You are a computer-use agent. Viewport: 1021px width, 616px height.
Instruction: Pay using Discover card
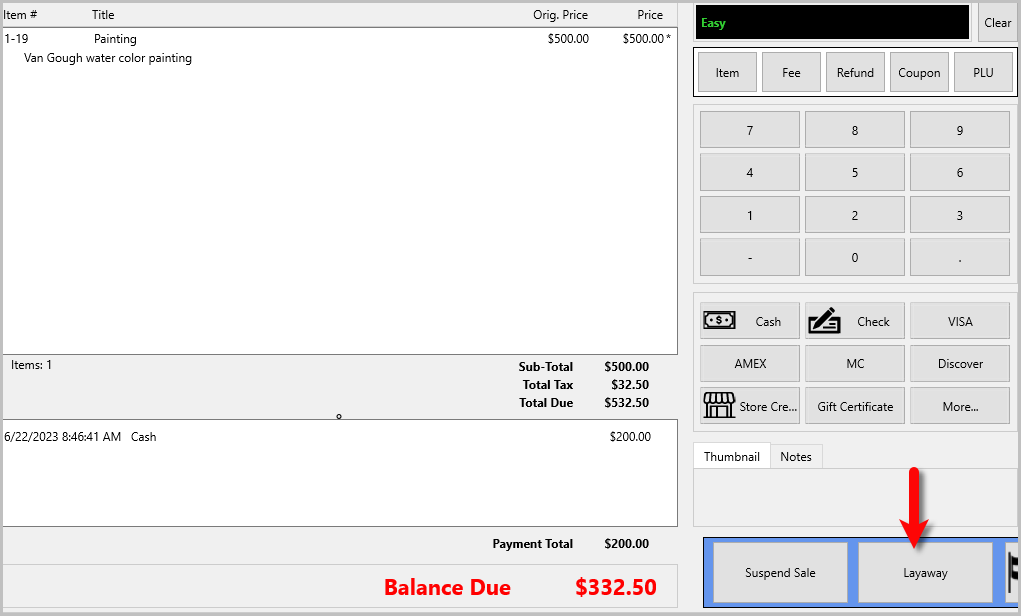(960, 363)
